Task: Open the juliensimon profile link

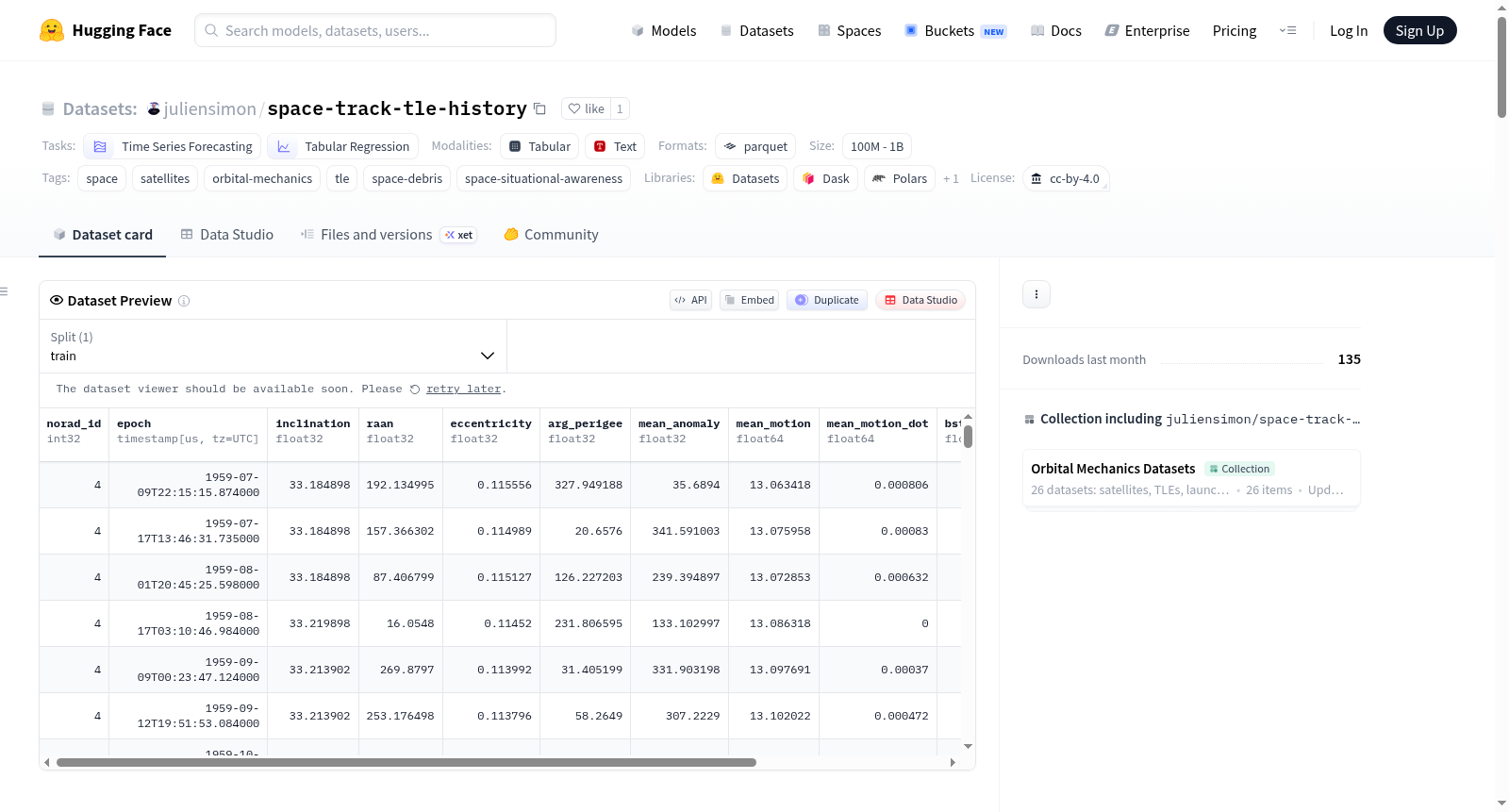Action: 210,108
